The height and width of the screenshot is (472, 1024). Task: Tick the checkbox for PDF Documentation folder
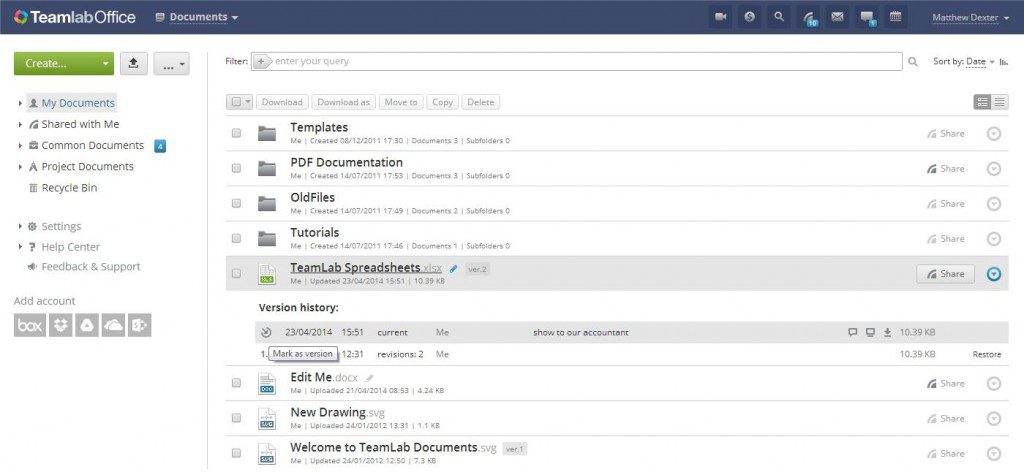coord(236,168)
